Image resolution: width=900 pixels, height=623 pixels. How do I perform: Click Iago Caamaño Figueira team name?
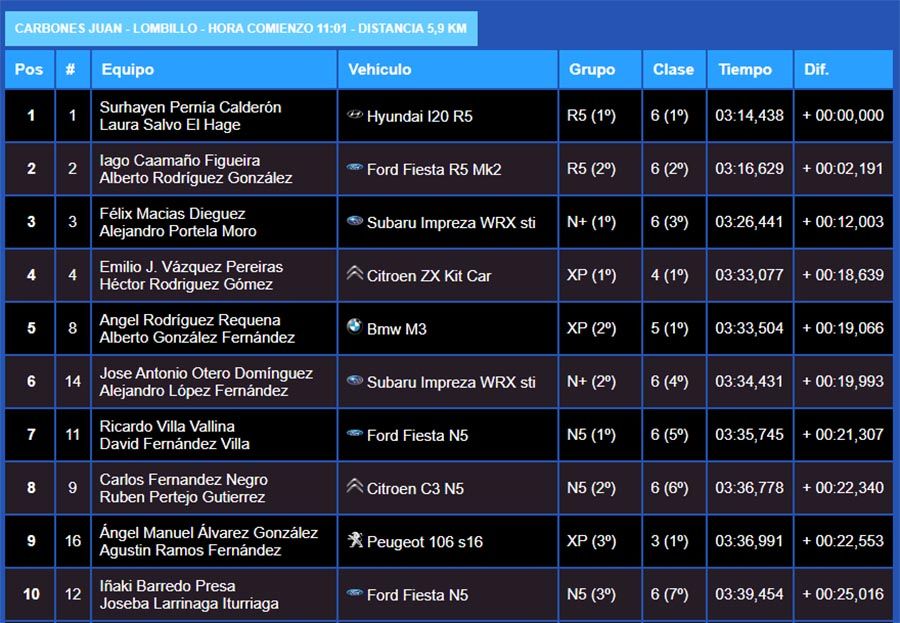[x=180, y=160]
